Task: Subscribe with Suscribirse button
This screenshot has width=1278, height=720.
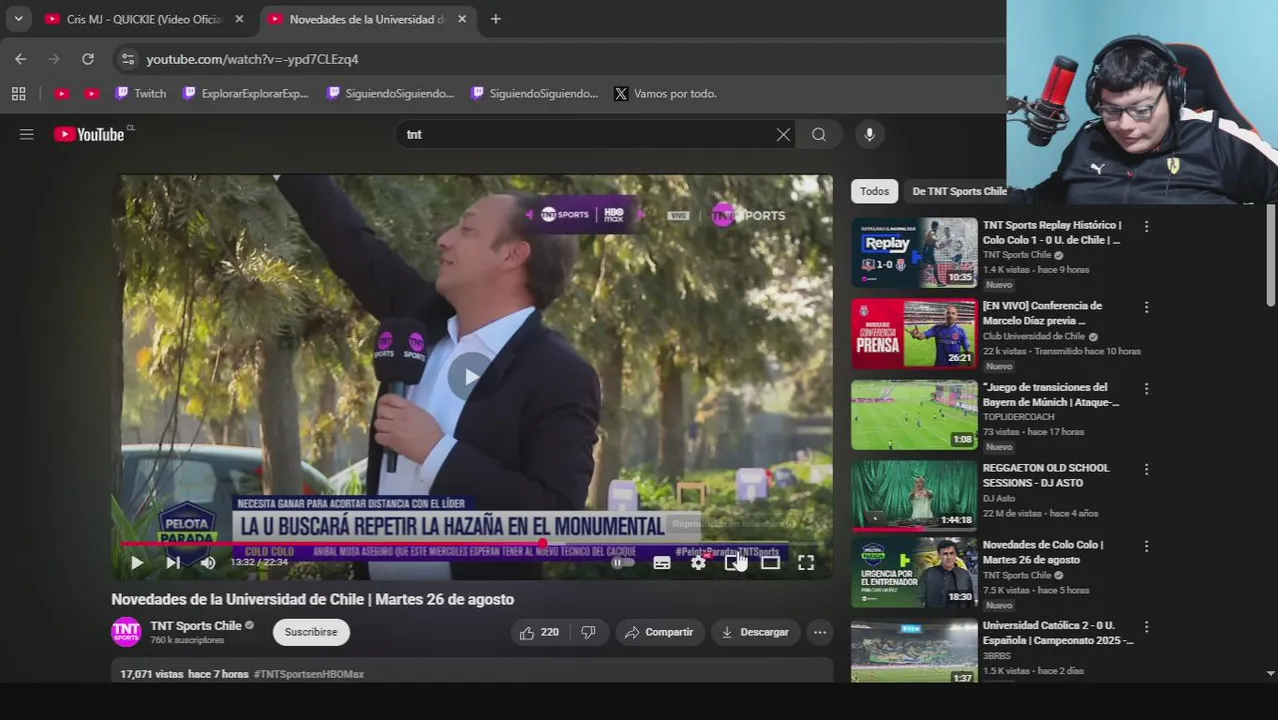Action: point(311,632)
